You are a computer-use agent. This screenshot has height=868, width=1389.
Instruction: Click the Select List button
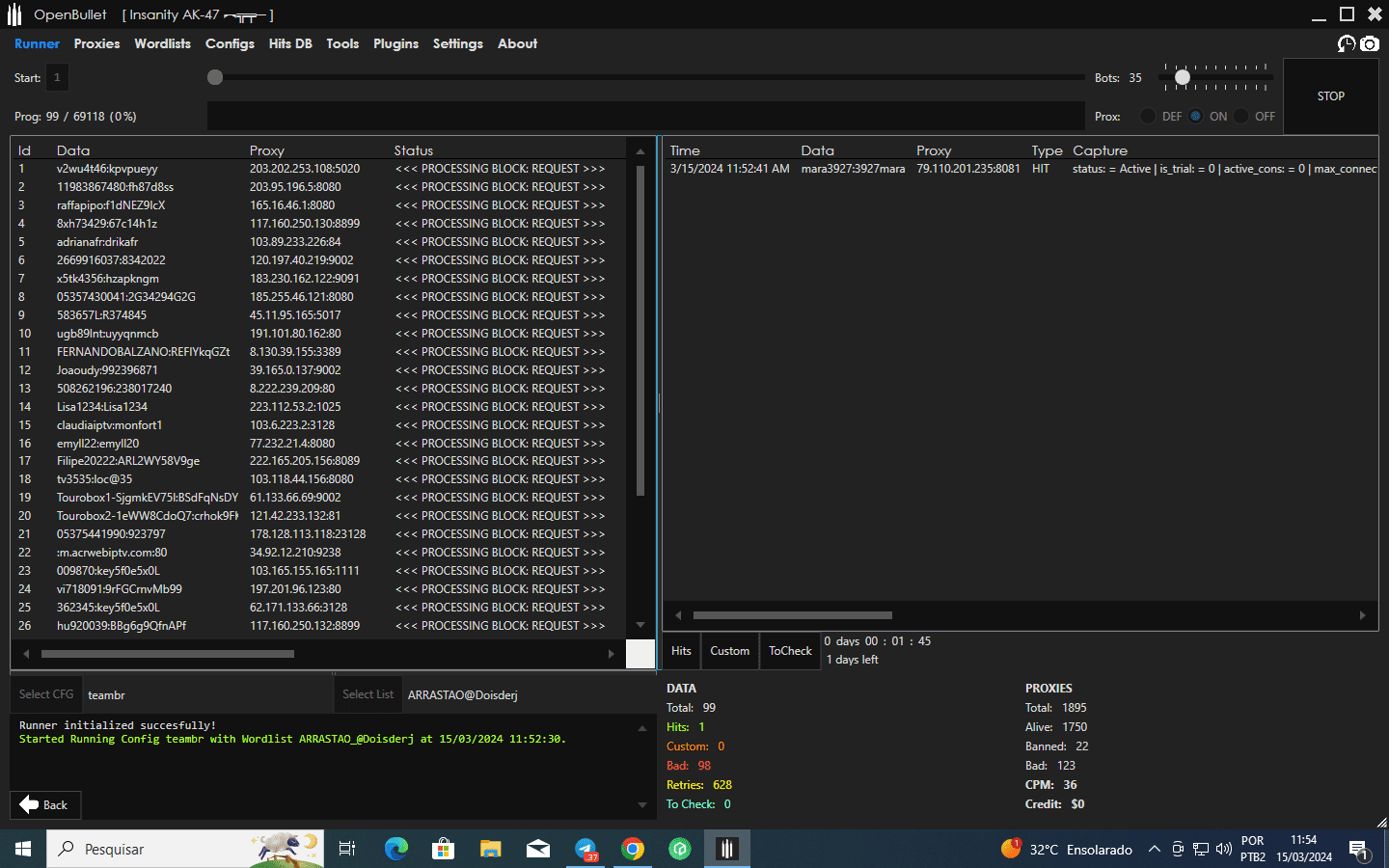pos(368,694)
